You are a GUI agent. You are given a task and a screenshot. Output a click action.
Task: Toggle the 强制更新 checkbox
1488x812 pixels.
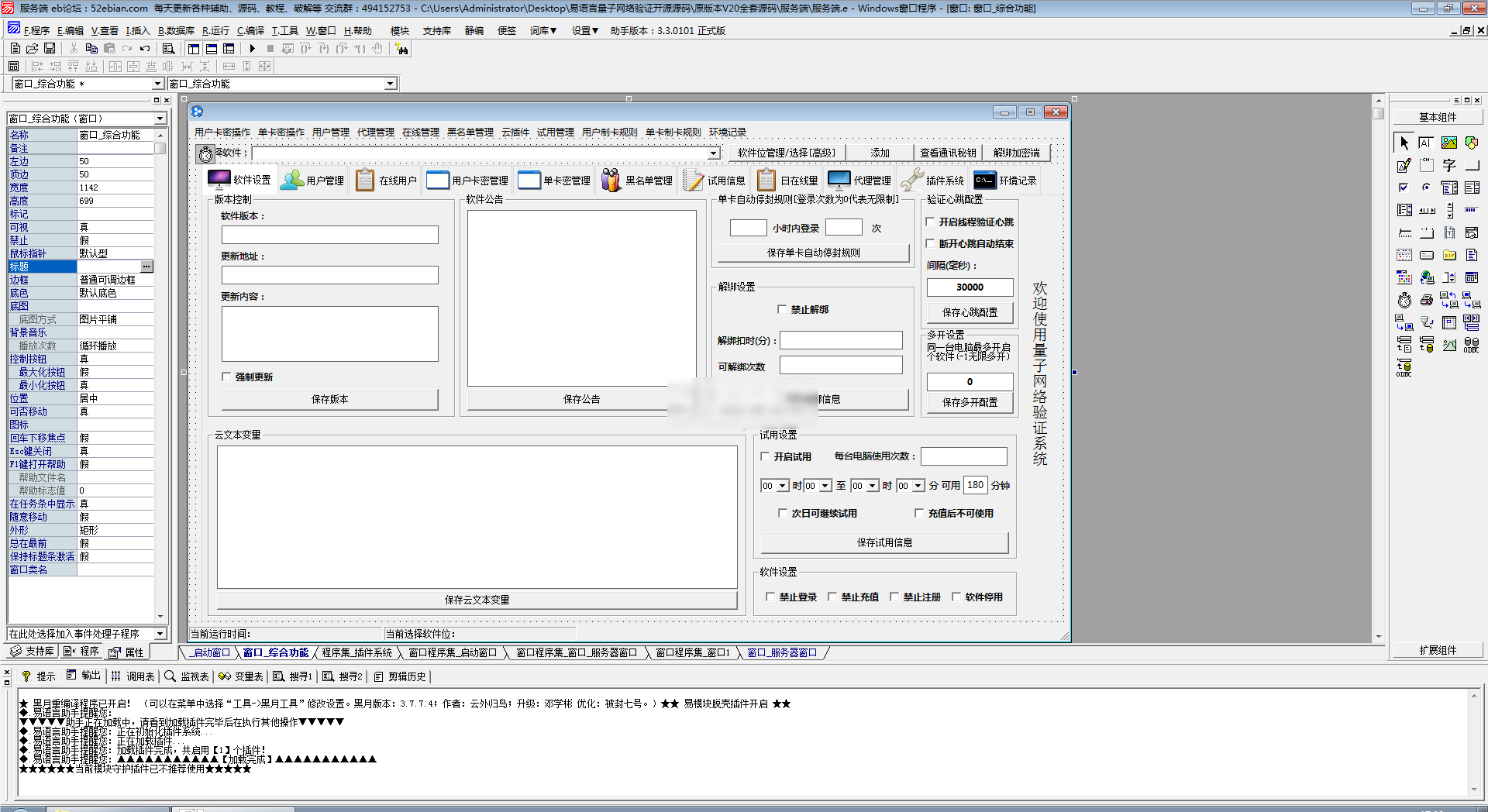[226, 377]
